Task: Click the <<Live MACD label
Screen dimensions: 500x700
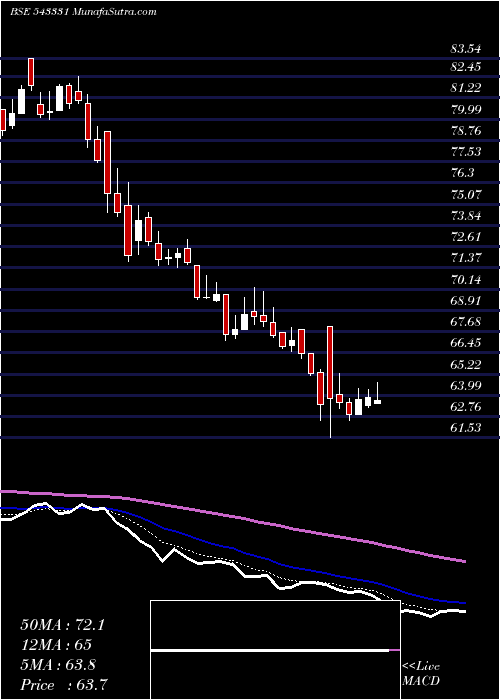Action: coord(421,674)
